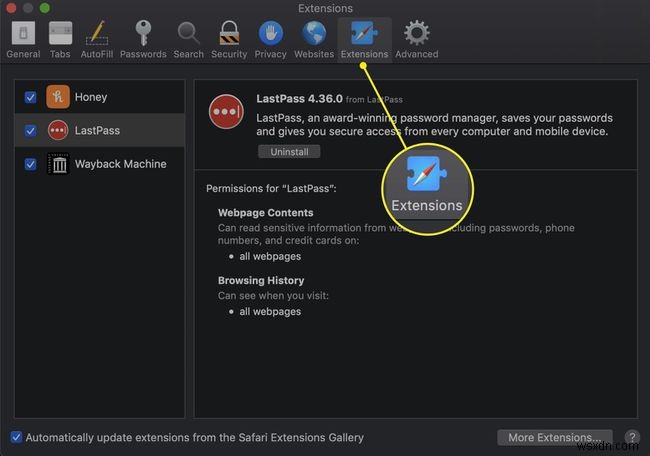Click the Wayback Machine icon in list
This screenshot has width=650, height=456.
pos(58,164)
